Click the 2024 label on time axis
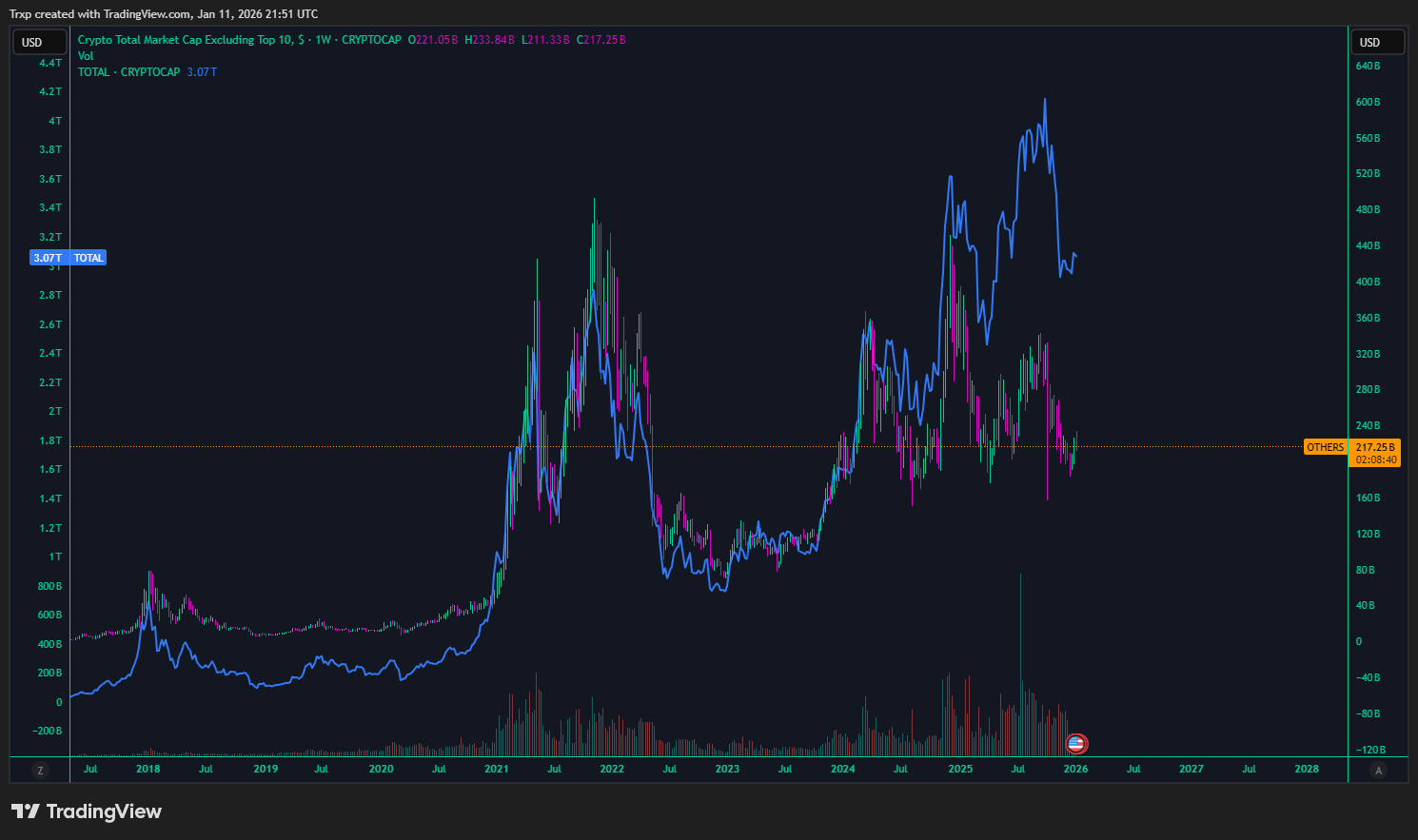Screen dimensions: 1418x840 click(x=842, y=769)
